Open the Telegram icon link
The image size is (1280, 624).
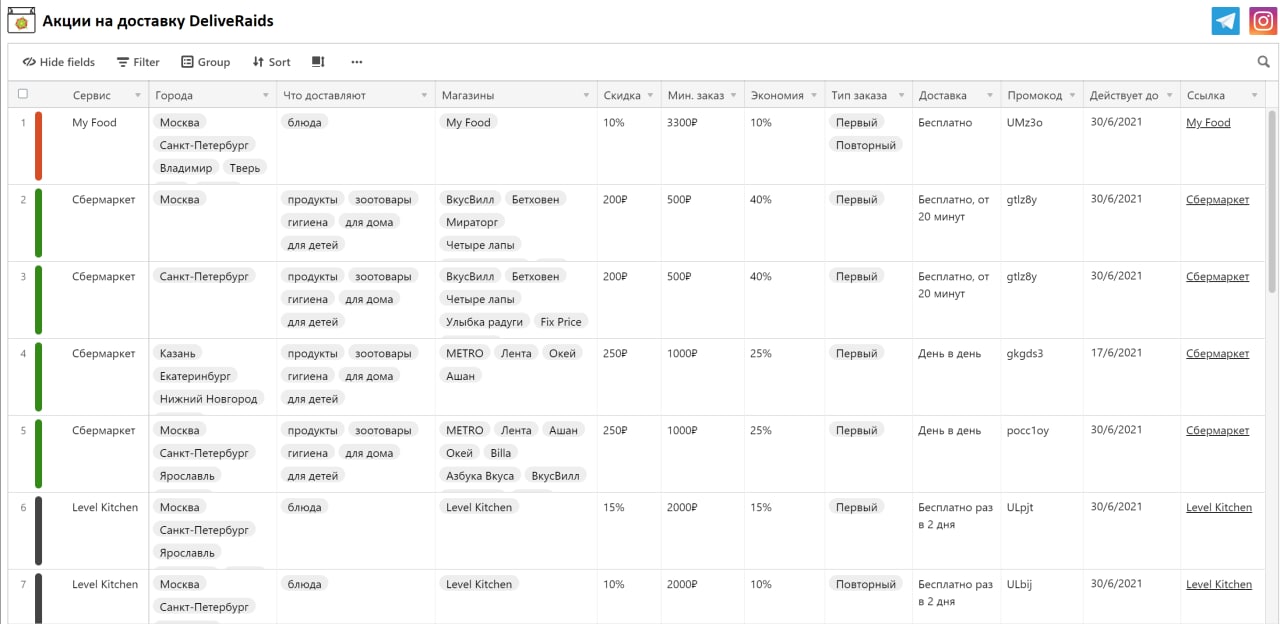coord(1225,21)
